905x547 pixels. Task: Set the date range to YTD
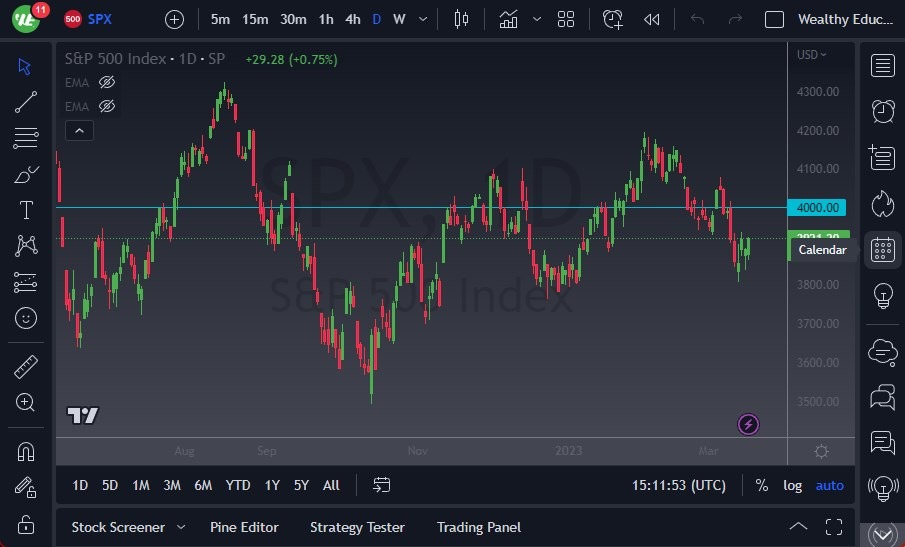[x=238, y=485]
